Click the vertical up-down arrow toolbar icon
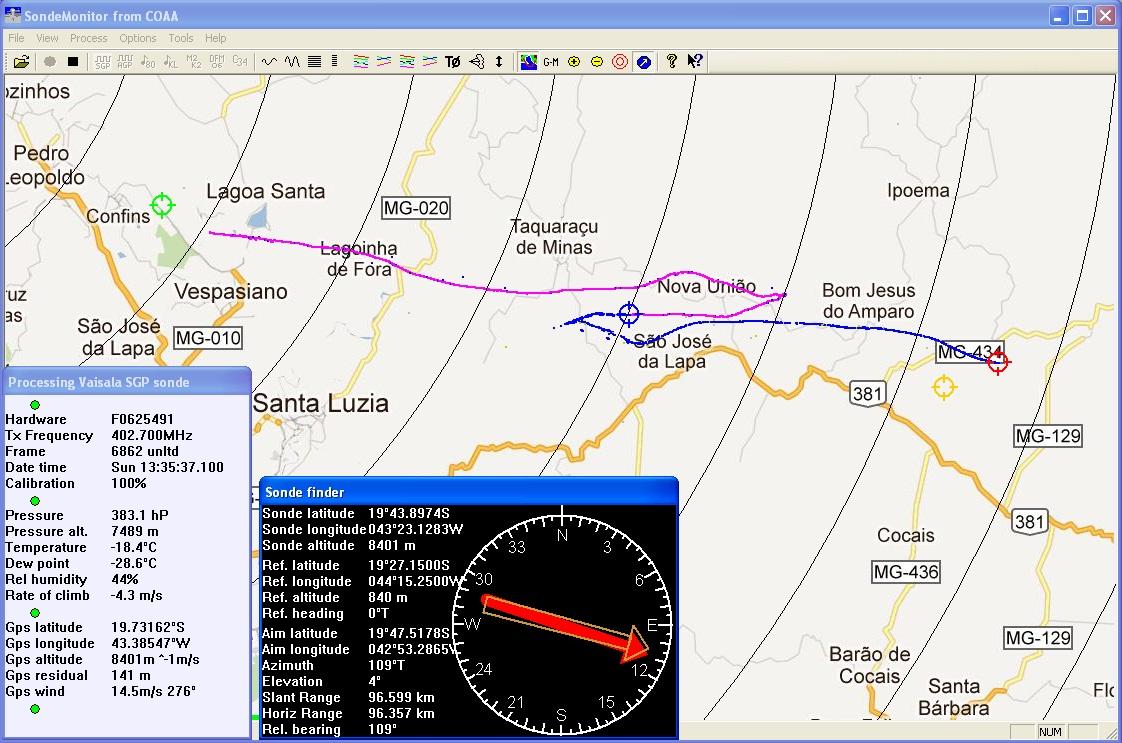The image size is (1122, 743). coord(499,62)
